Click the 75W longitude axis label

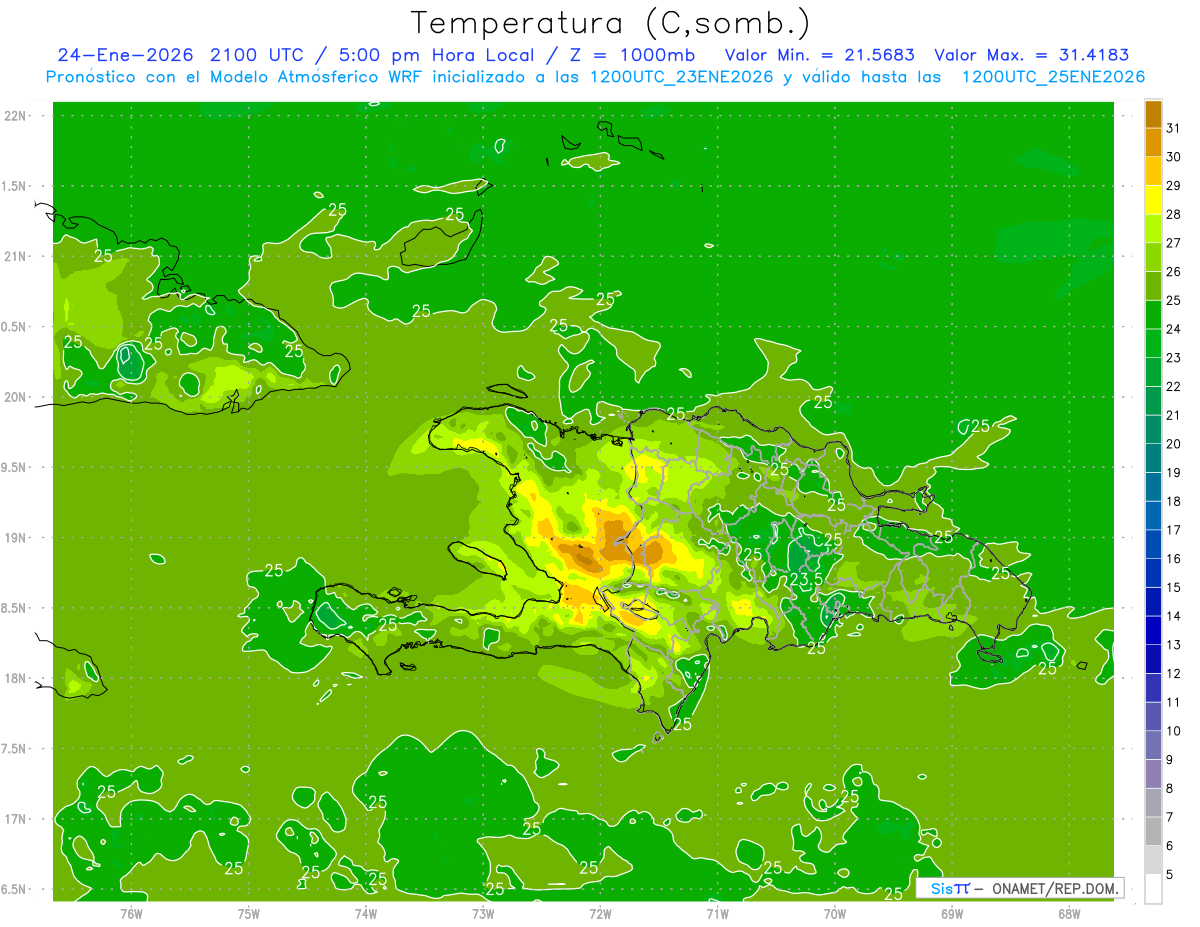pos(249,914)
